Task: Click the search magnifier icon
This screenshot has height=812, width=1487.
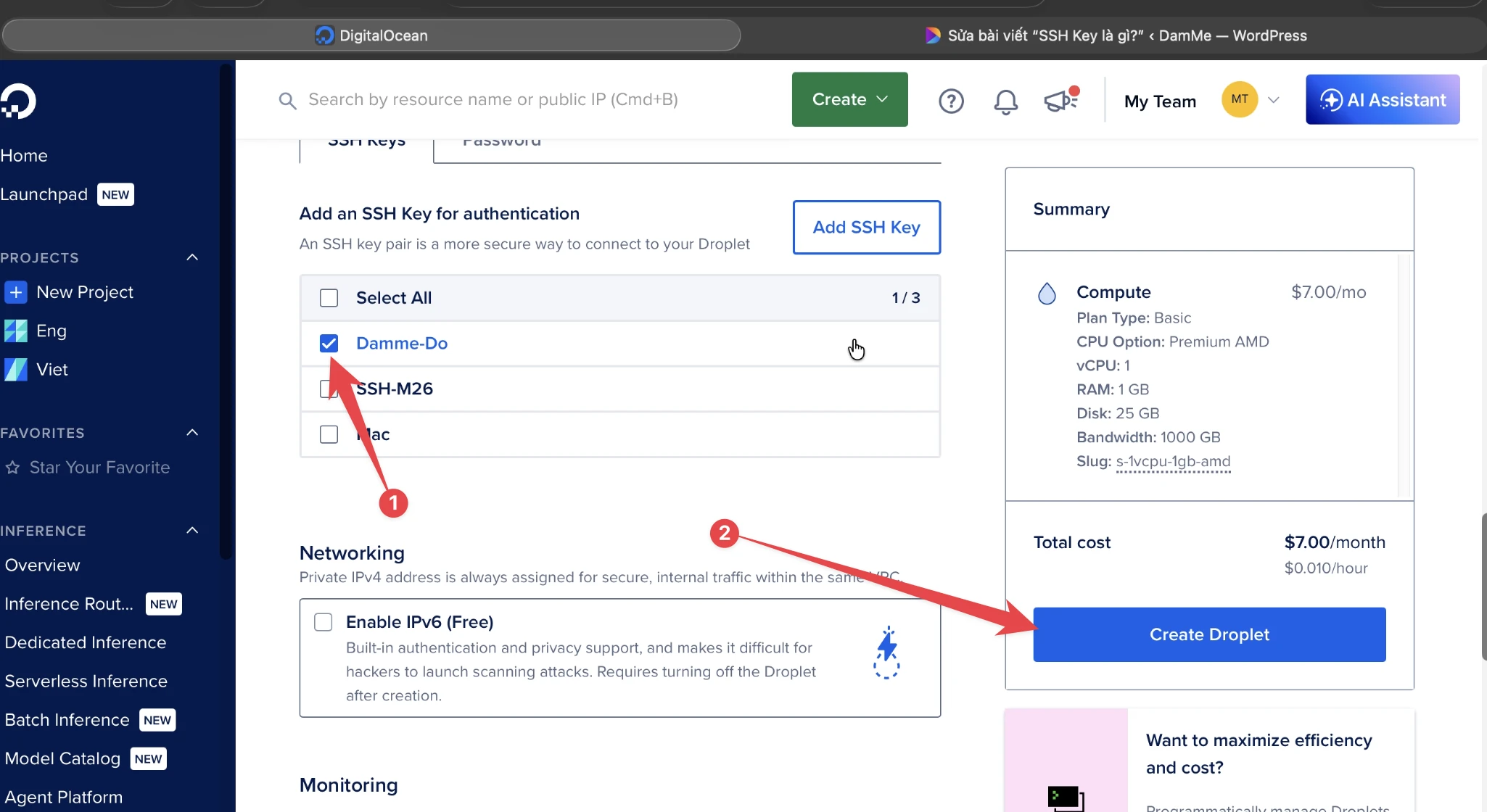Action: point(288,100)
